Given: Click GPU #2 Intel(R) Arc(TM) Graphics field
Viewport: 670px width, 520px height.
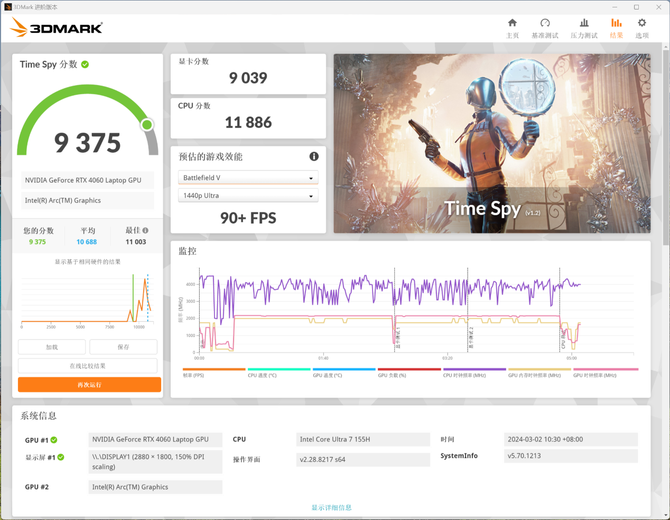Looking at the screenshot, I should coord(156,487).
